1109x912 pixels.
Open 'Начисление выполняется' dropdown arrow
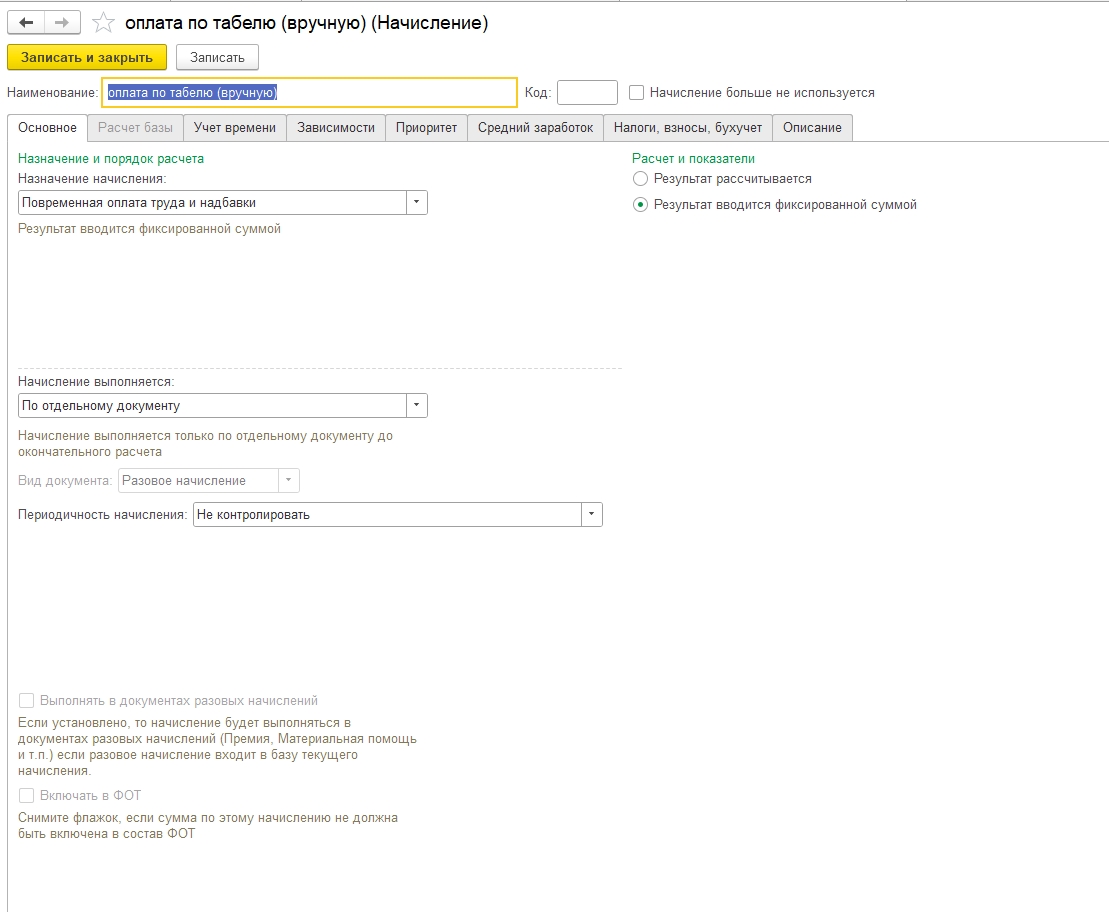point(416,406)
